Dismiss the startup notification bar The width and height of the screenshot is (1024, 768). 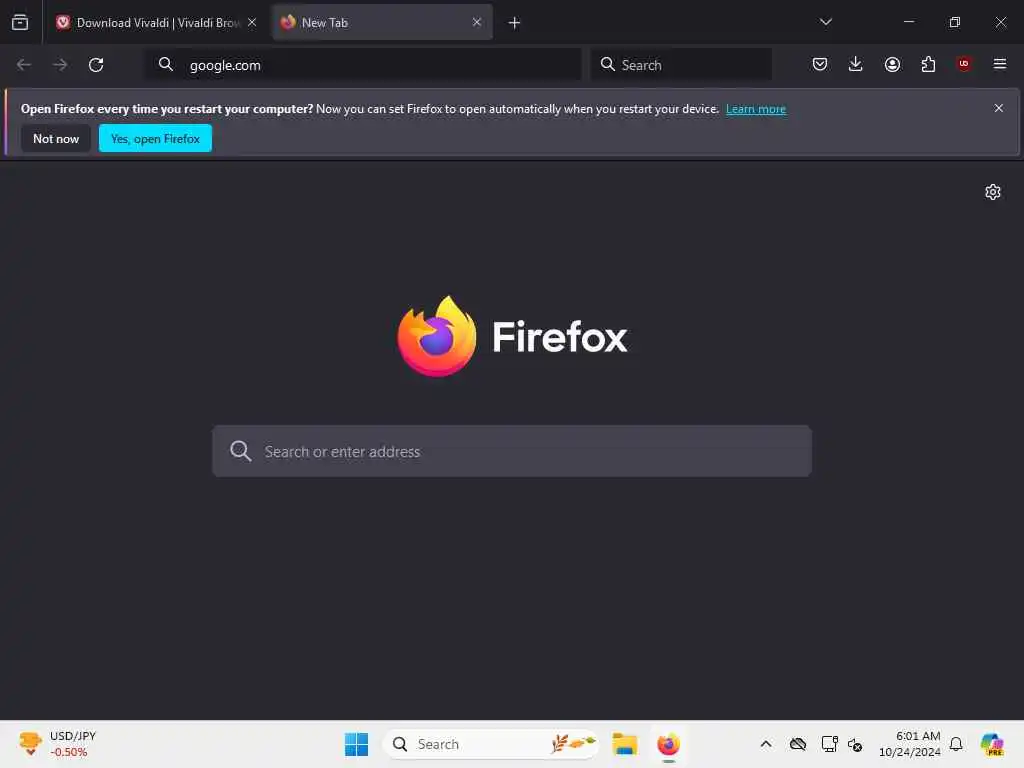[x=999, y=108]
